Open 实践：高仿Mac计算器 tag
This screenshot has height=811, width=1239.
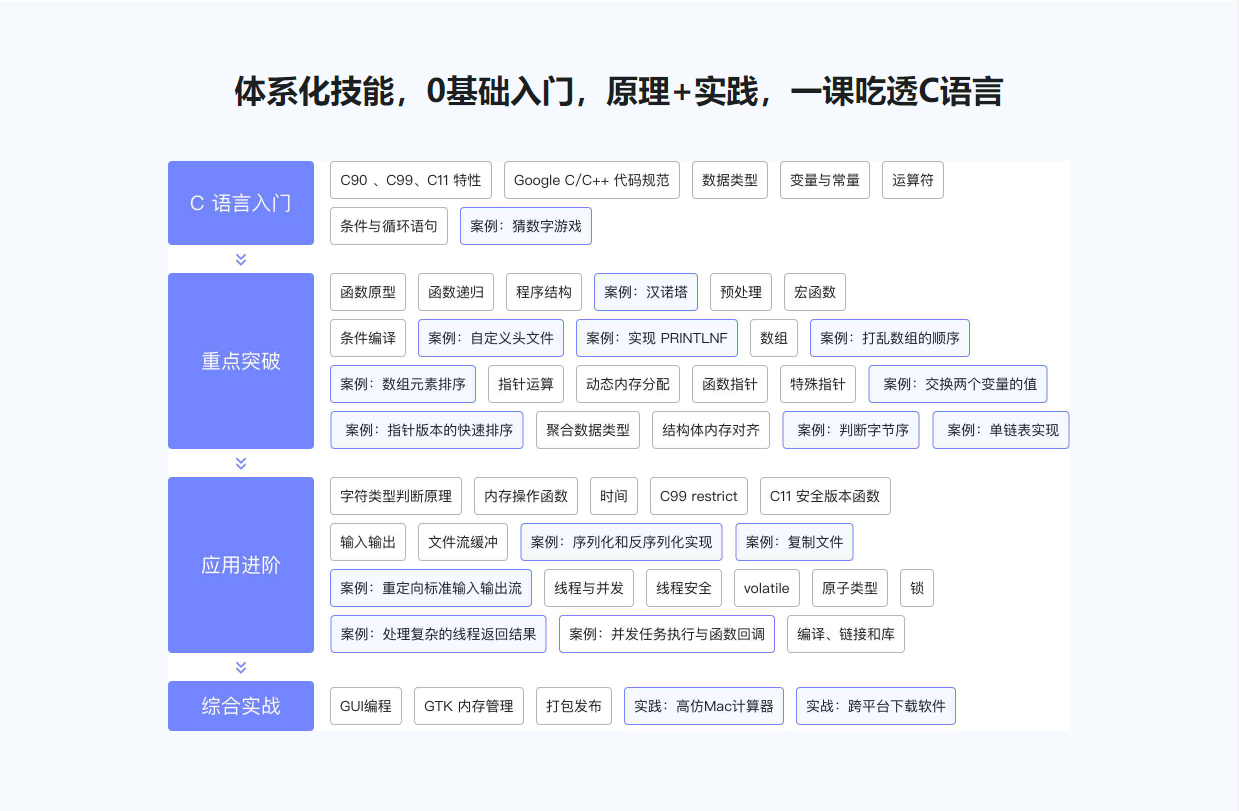point(703,706)
